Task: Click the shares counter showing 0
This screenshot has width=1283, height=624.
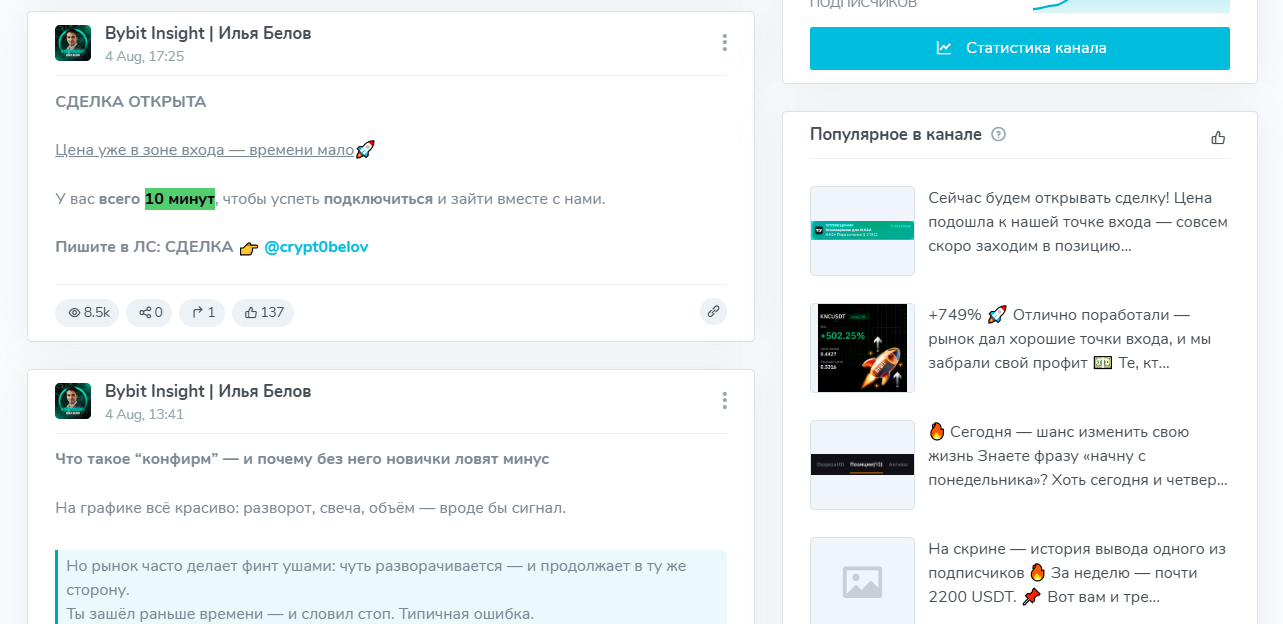Action: (x=149, y=312)
